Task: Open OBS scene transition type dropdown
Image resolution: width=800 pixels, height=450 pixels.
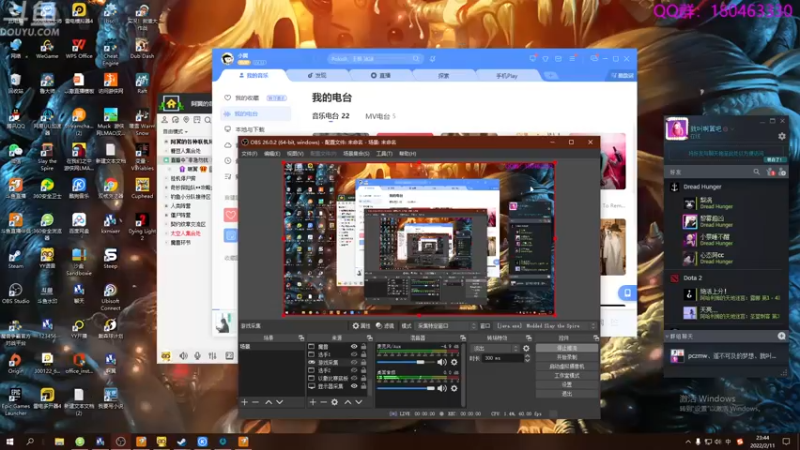Action: 495,348
